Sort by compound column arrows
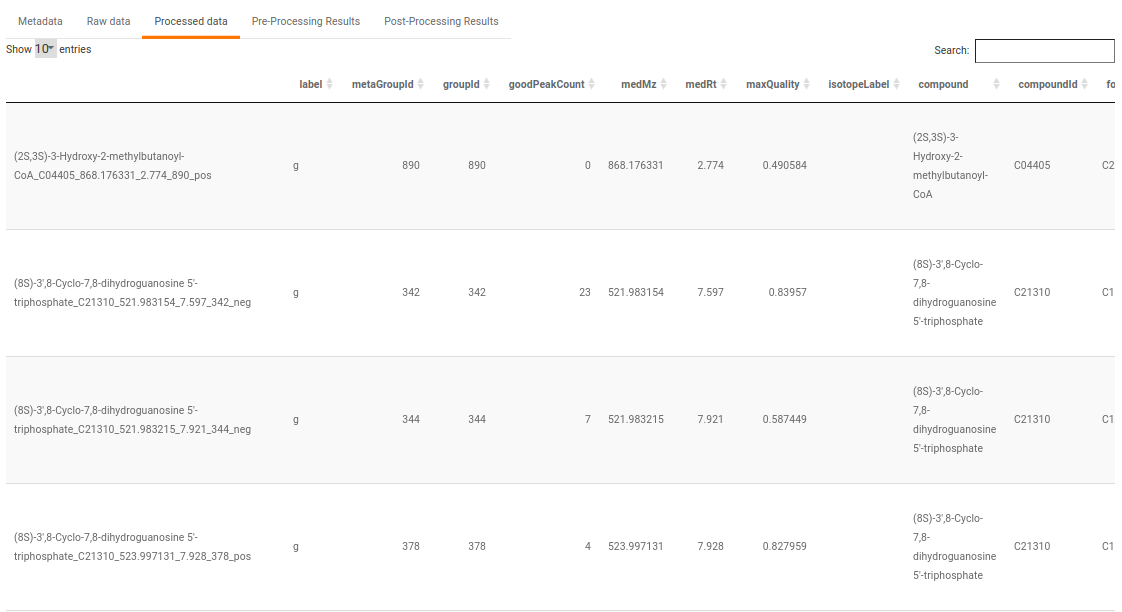Image resolution: width=1122 pixels, height=612 pixels. [x=996, y=84]
